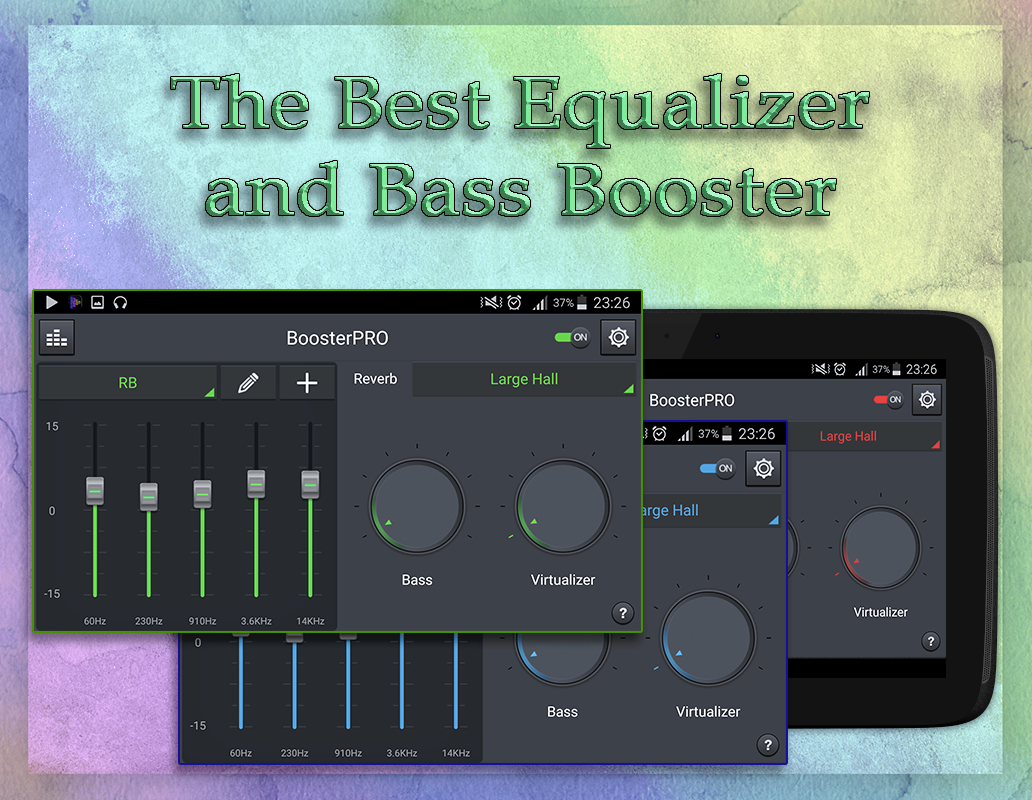The width and height of the screenshot is (1032, 800).
Task: Click the blue Bass knob
Action: (x=562, y=659)
